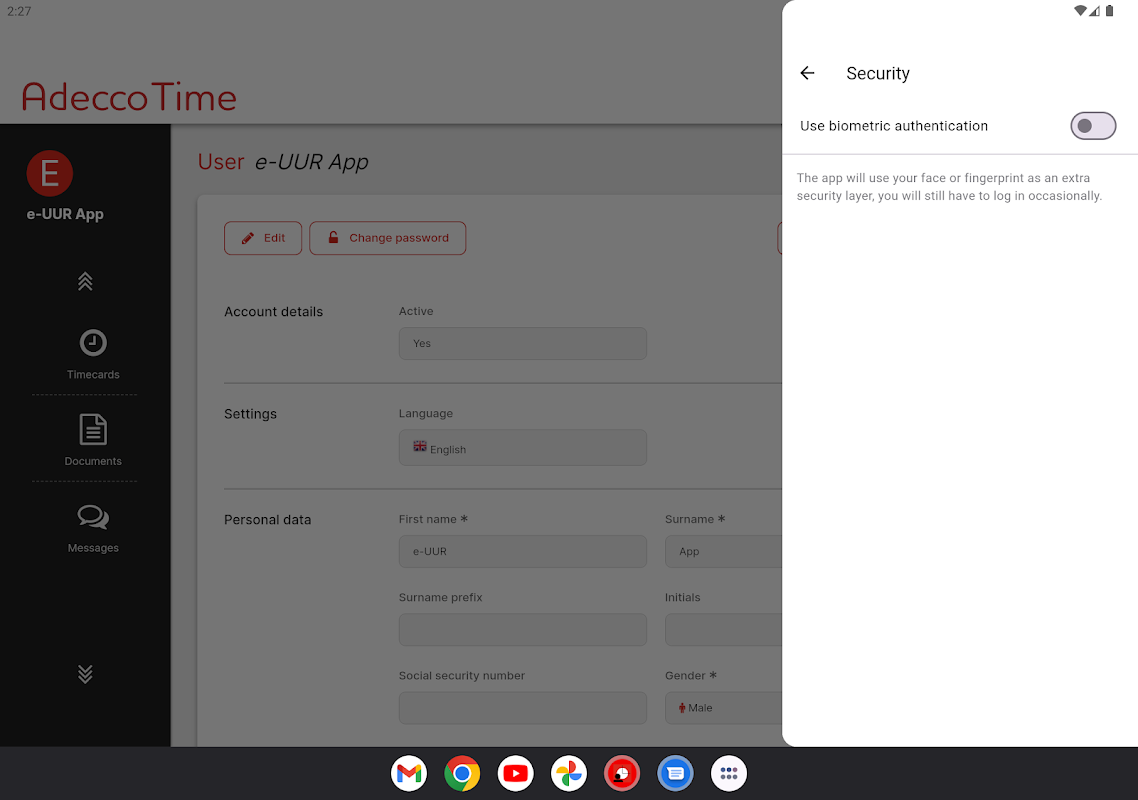Toggle Use biometric authentication switch
Image resolution: width=1138 pixels, height=800 pixels.
(x=1092, y=126)
